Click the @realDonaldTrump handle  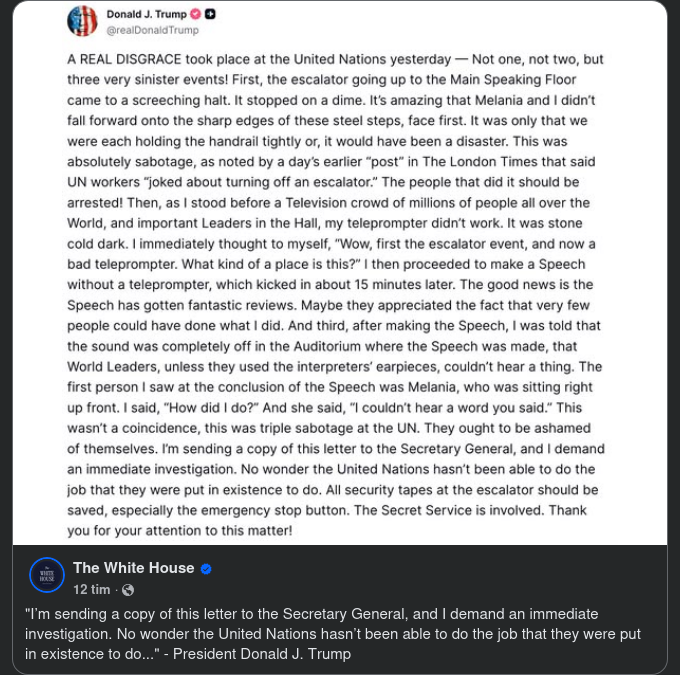pyautogui.click(x=152, y=30)
